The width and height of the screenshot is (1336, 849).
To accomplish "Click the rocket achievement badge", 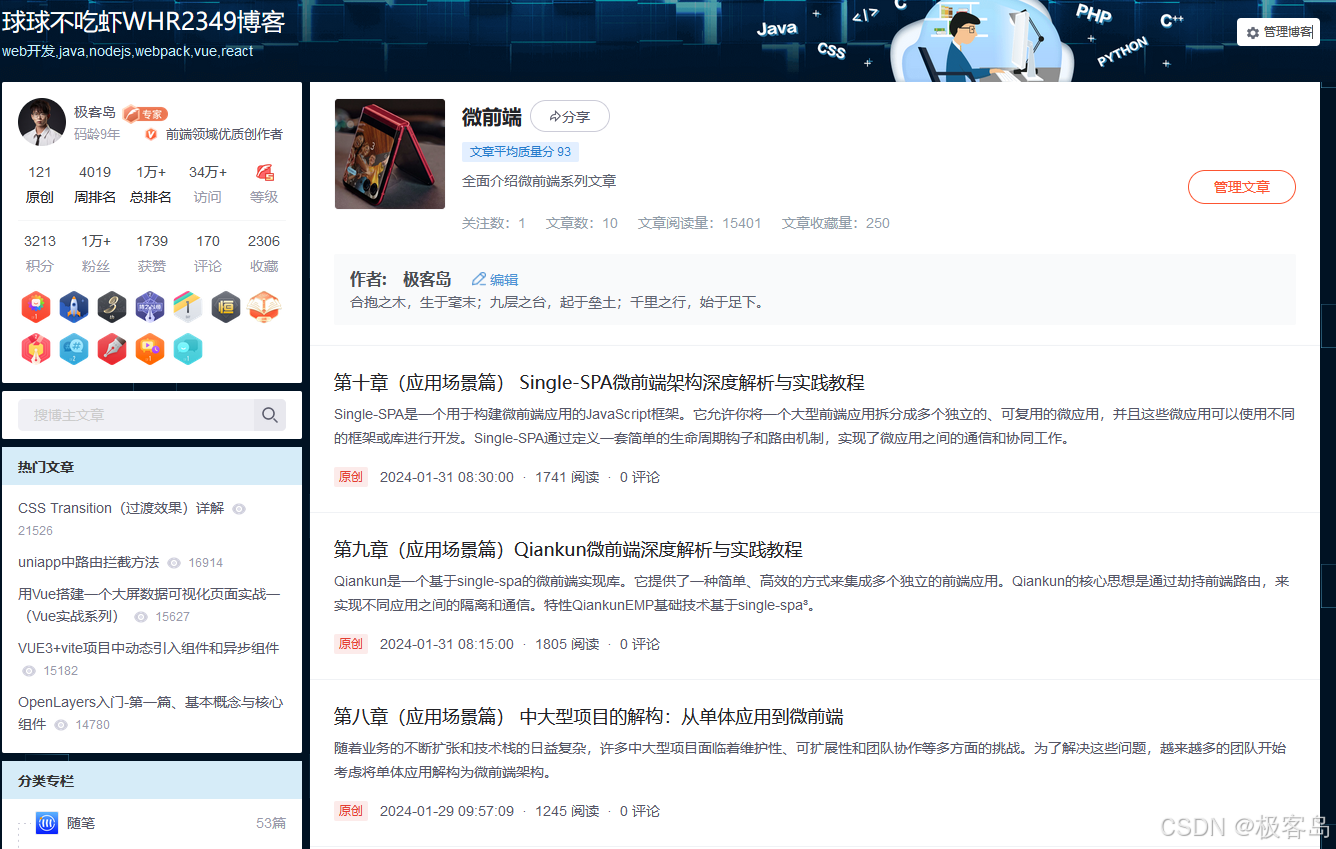I will tap(74, 307).
